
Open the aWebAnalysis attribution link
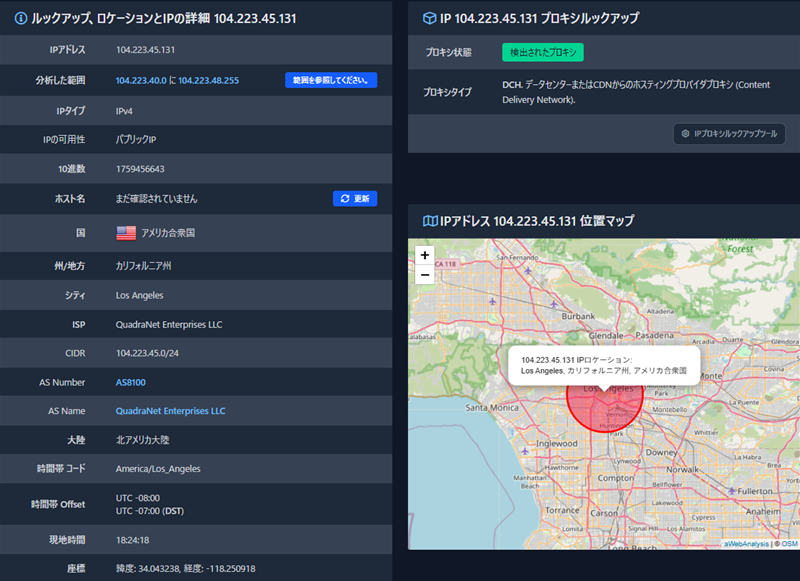pyautogui.click(x=746, y=544)
